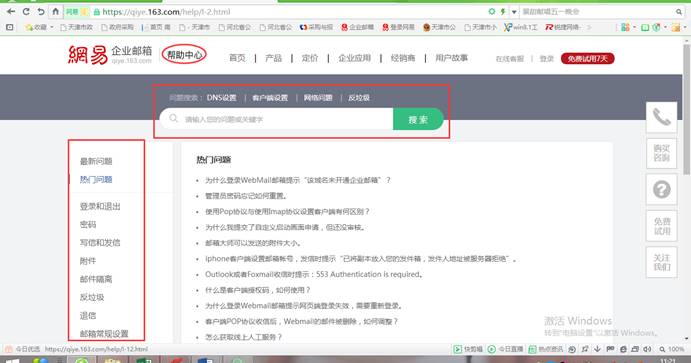Open the 退信 sidebar category

pyautogui.click(x=88, y=315)
